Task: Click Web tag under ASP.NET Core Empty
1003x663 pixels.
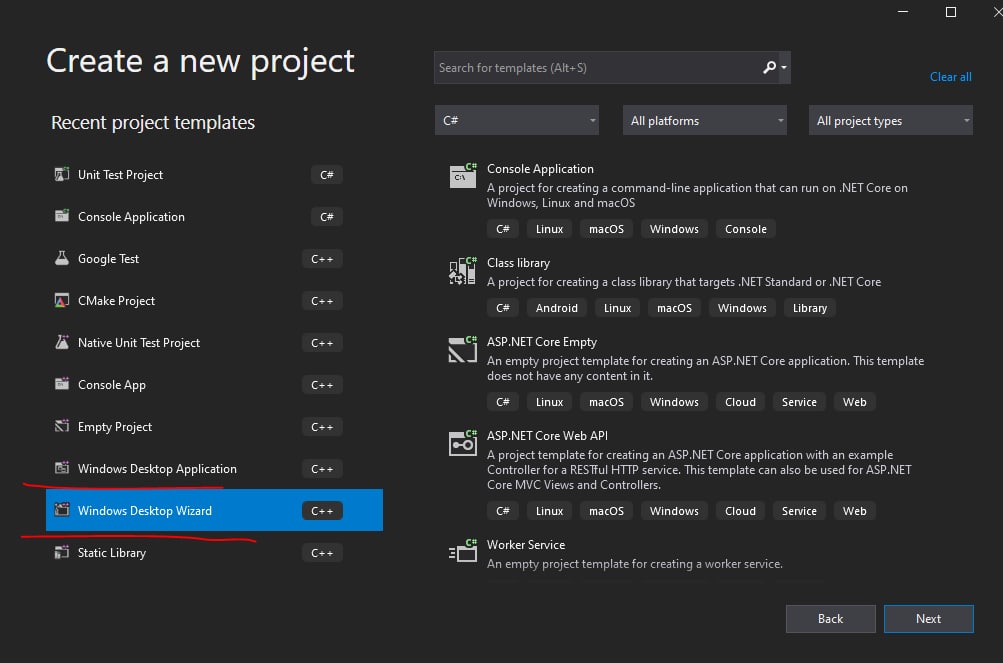Action: point(855,402)
